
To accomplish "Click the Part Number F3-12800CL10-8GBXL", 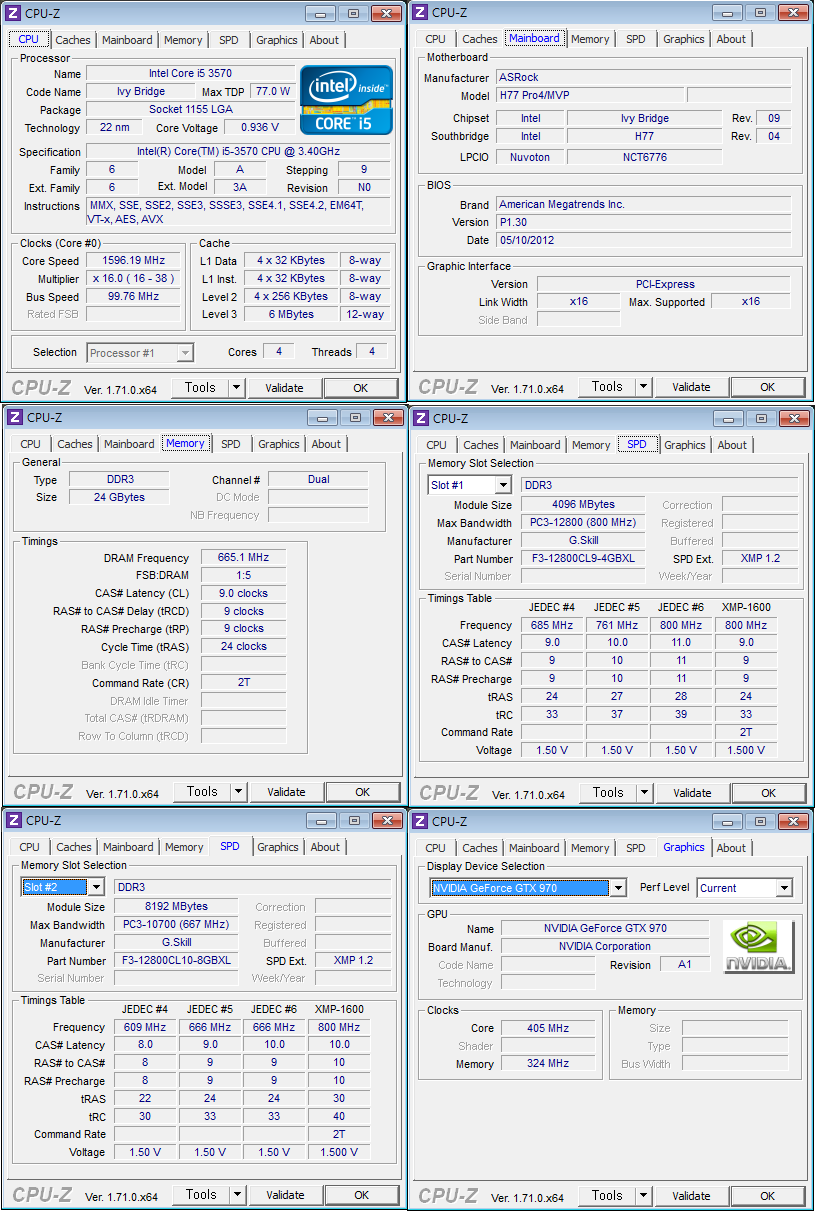I will pos(176,961).
